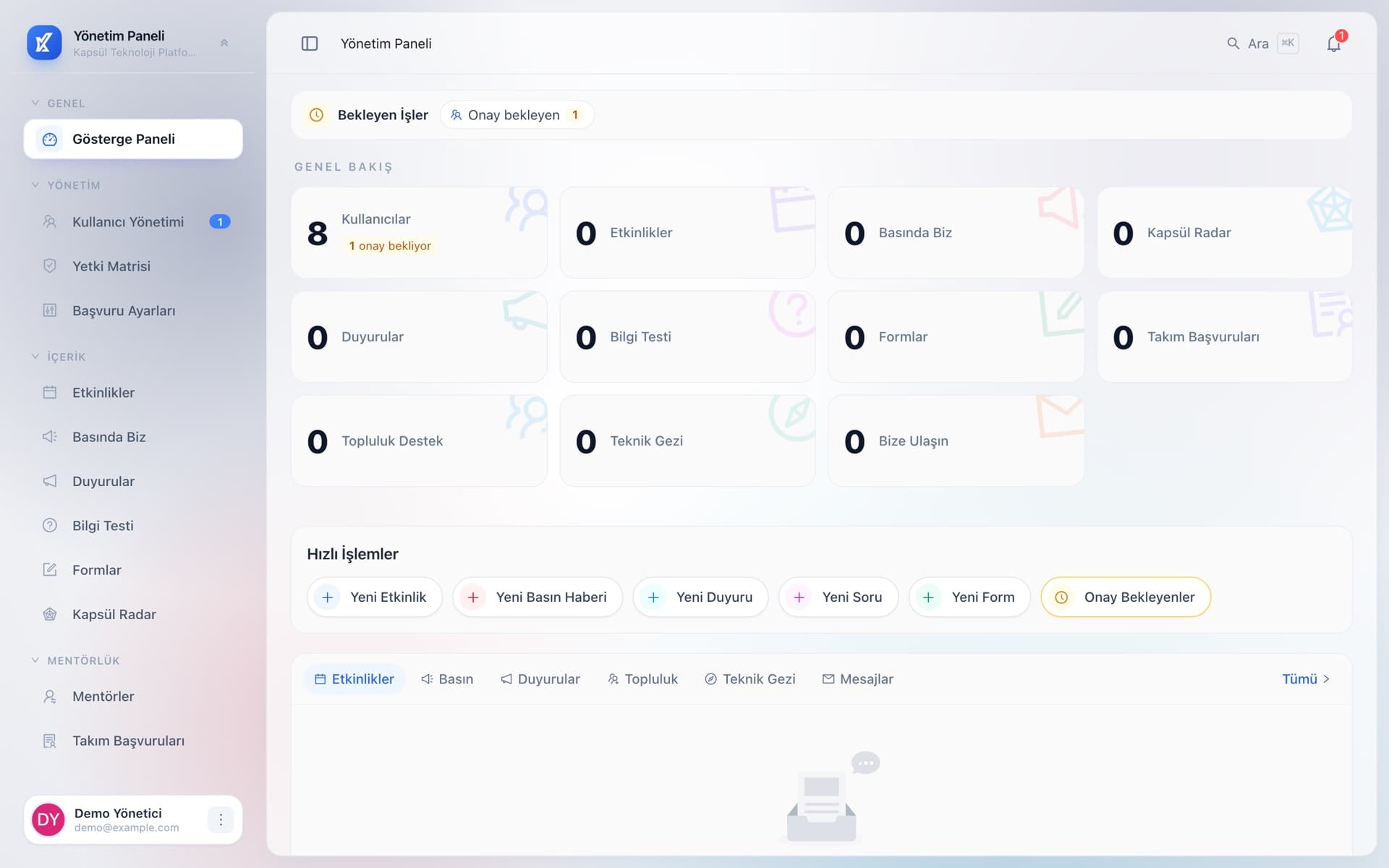Click the Yeni Form button
The height and width of the screenshot is (868, 1389).
[969, 597]
